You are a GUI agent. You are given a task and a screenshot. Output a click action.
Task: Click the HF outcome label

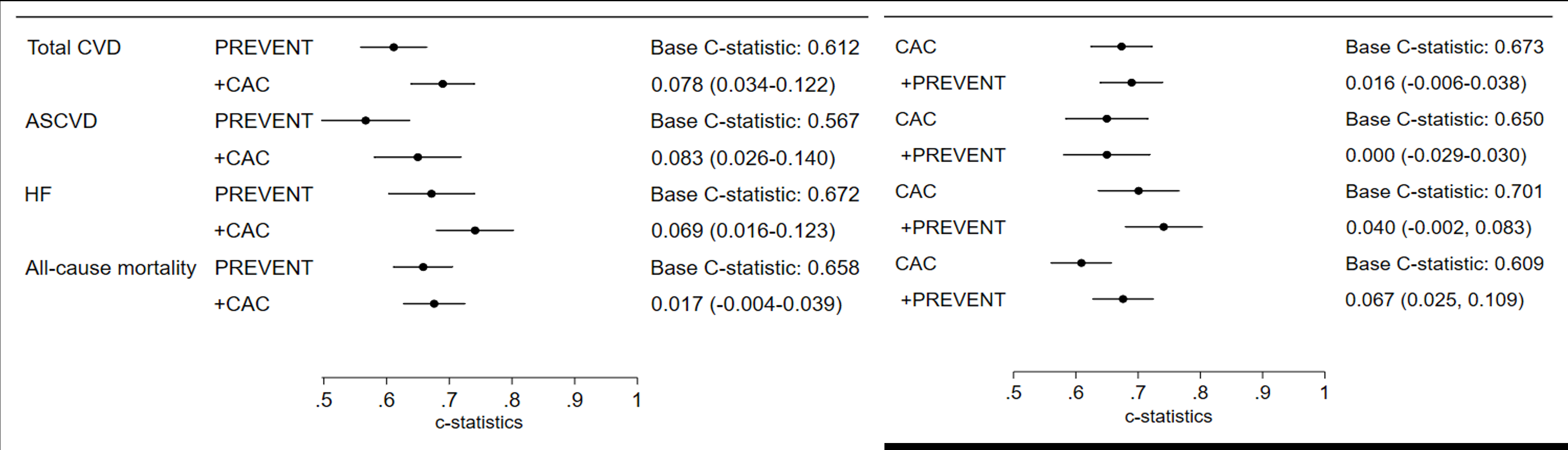(x=38, y=194)
